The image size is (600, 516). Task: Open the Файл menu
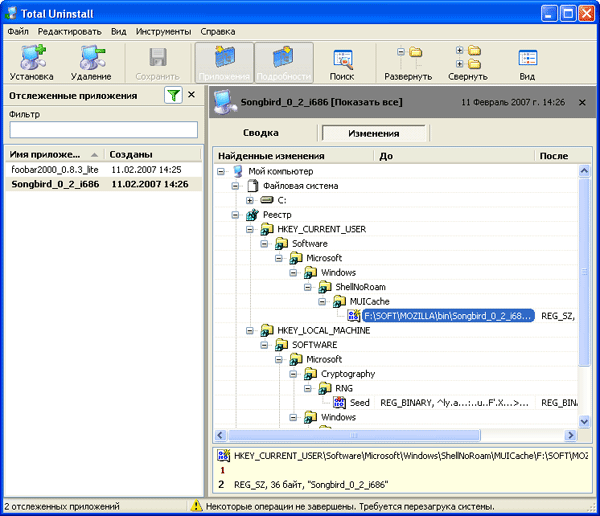(18, 31)
